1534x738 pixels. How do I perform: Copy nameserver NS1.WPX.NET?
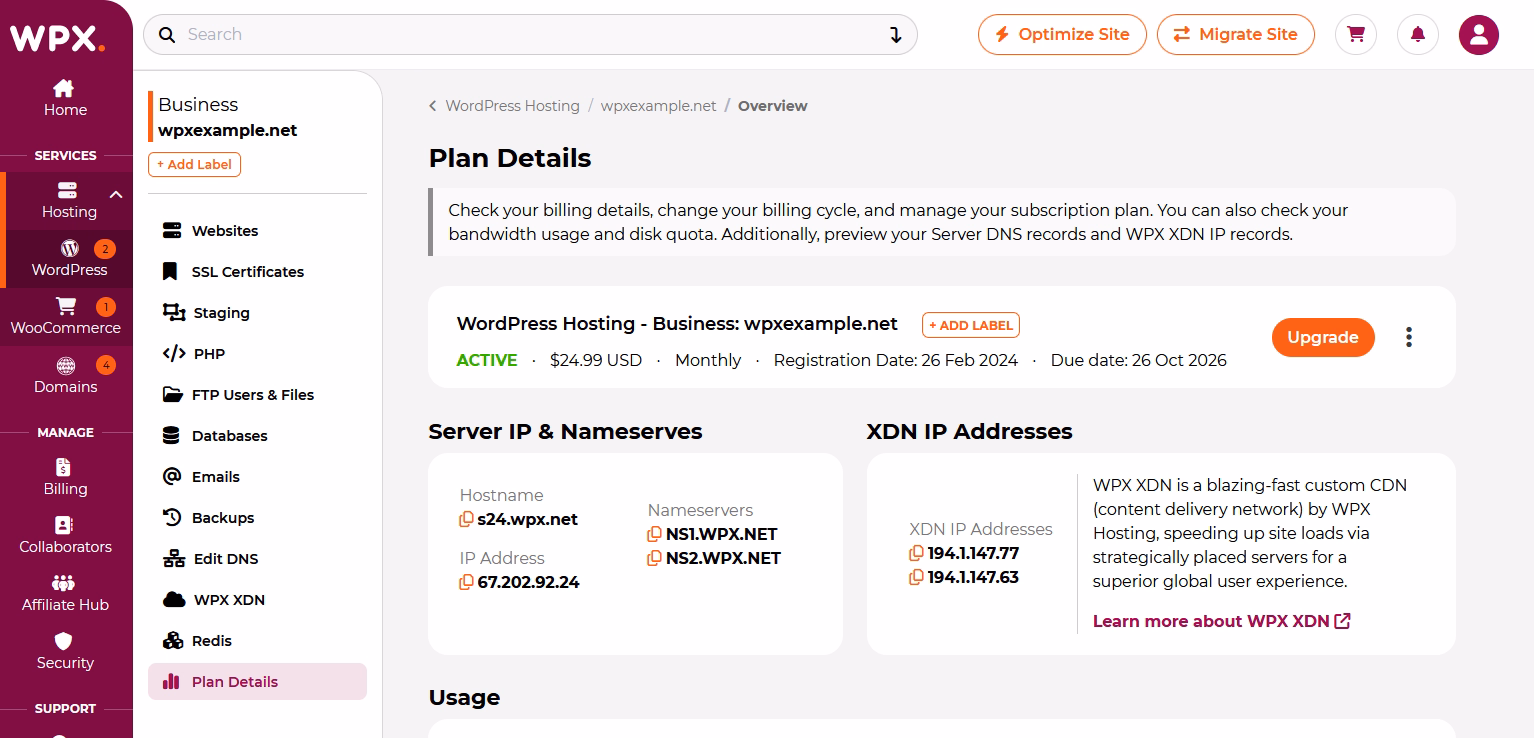point(654,535)
